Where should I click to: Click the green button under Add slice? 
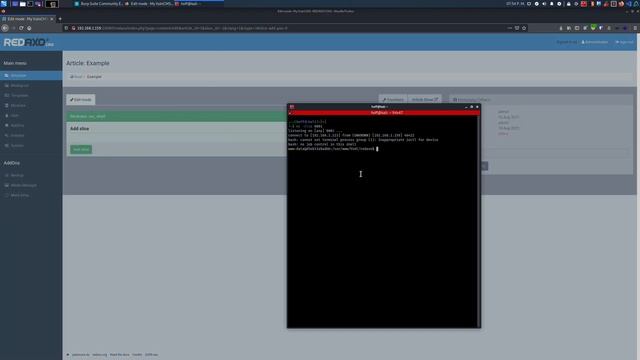click(81, 149)
